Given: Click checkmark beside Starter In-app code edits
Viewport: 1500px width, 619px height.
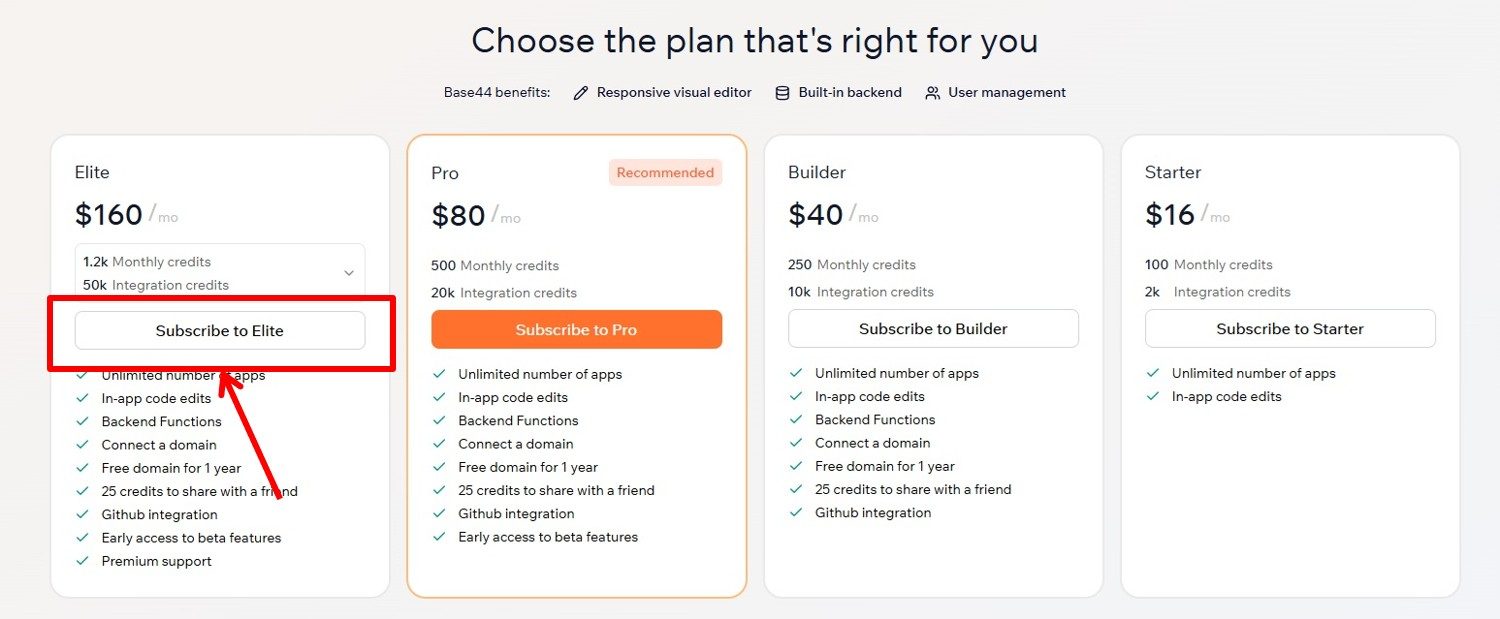Looking at the screenshot, I should [1153, 397].
